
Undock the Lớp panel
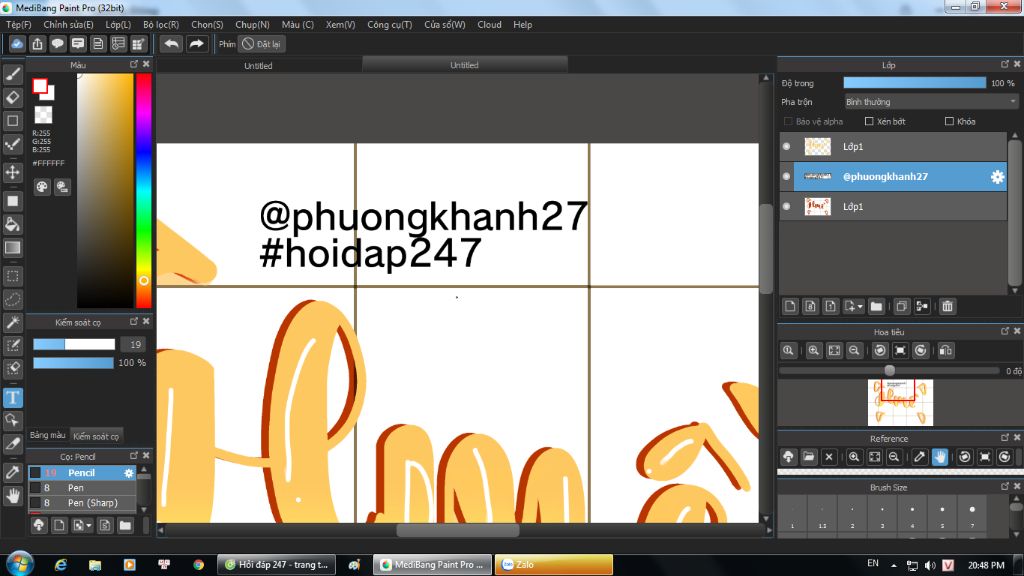[1004, 64]
